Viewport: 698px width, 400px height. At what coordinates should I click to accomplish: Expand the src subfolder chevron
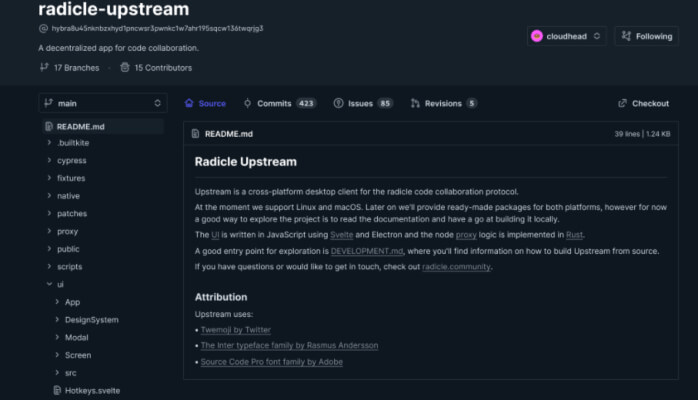(57, 372)
